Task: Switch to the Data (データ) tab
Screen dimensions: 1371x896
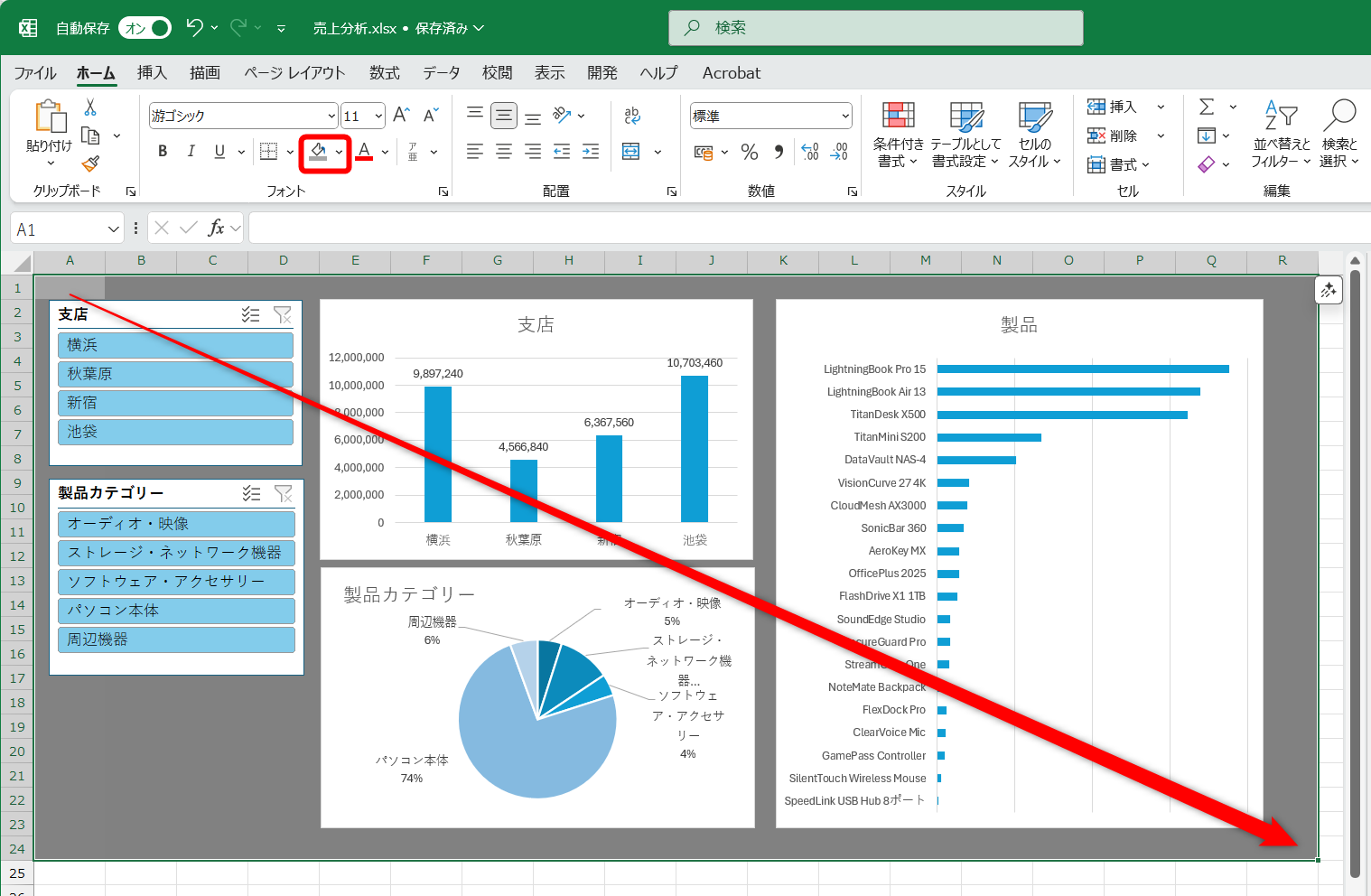Action: click(x=442, y=73)
